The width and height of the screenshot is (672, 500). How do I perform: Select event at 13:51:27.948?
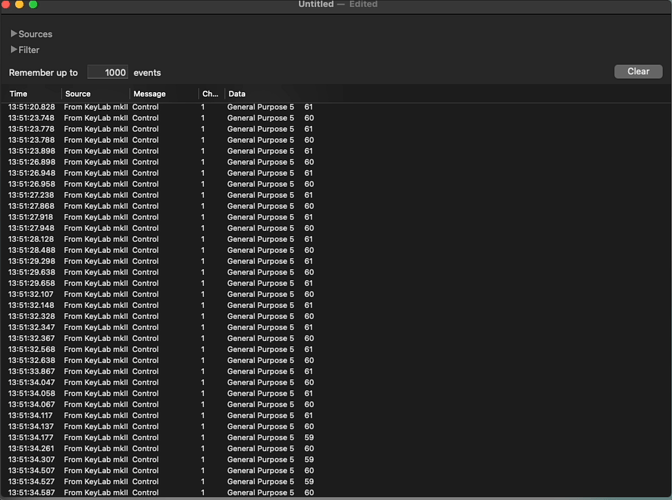[x=336, y=228]
